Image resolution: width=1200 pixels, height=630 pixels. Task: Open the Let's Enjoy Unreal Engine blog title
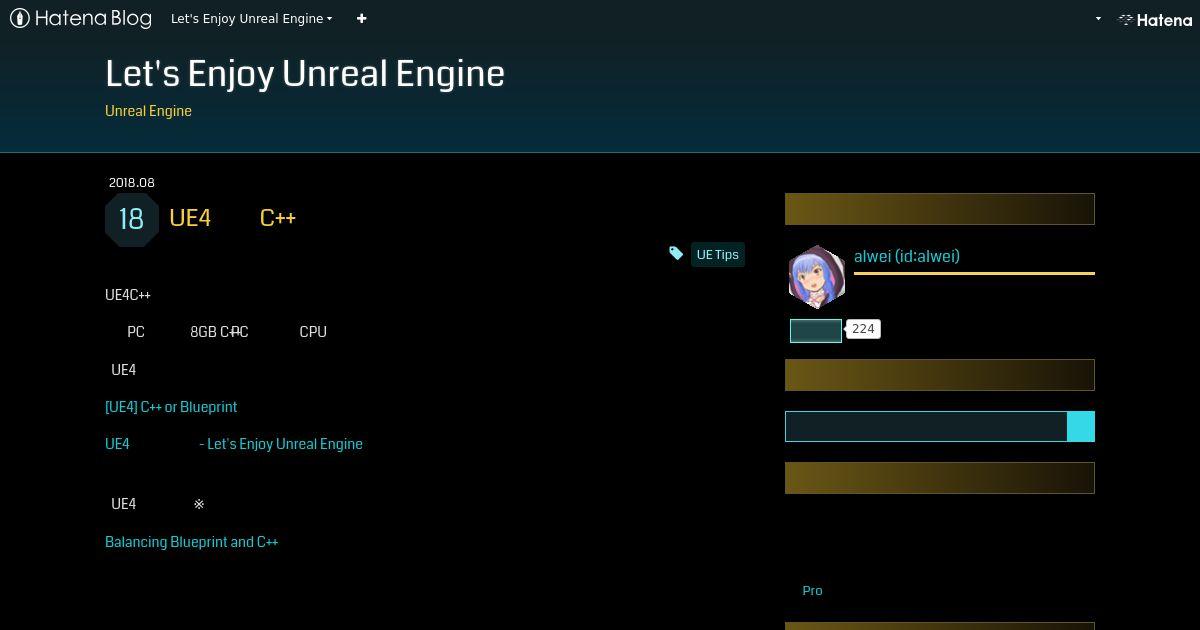(x=305, y=74)
